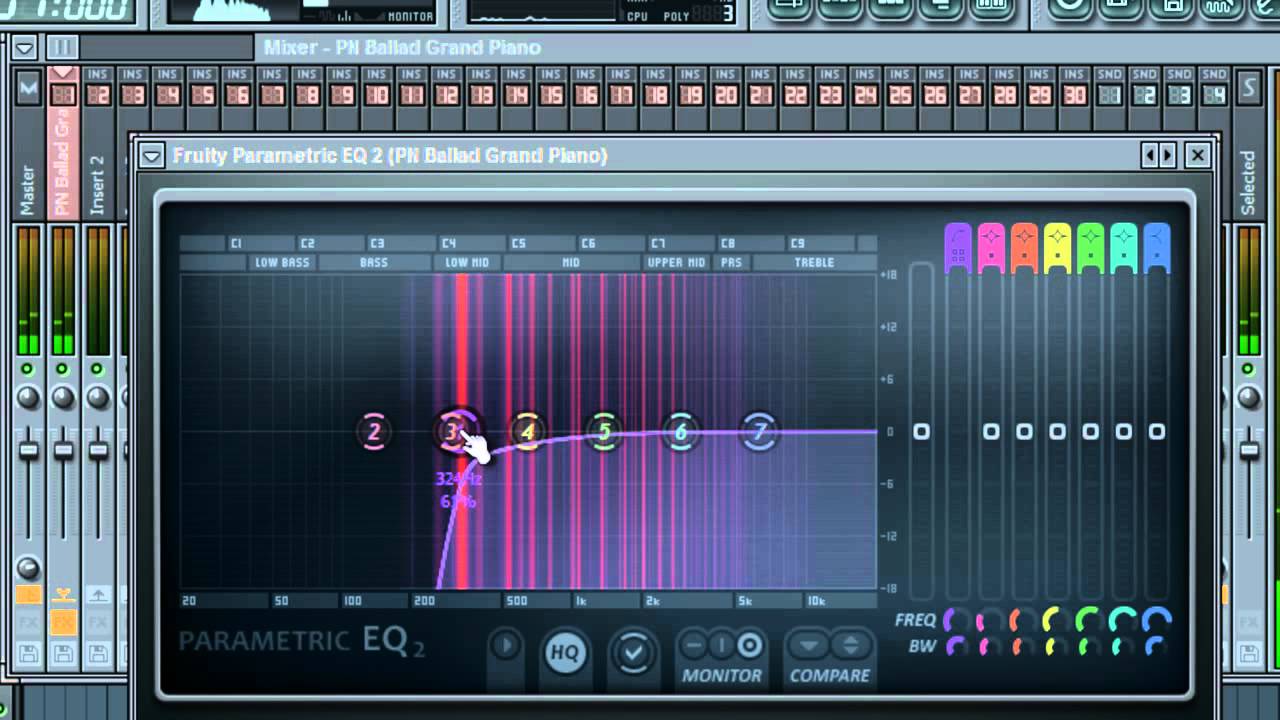Screen dimensions: 1280x720
Task: Click the pink band 2 FREQ knob
Action: click(990, 620)
